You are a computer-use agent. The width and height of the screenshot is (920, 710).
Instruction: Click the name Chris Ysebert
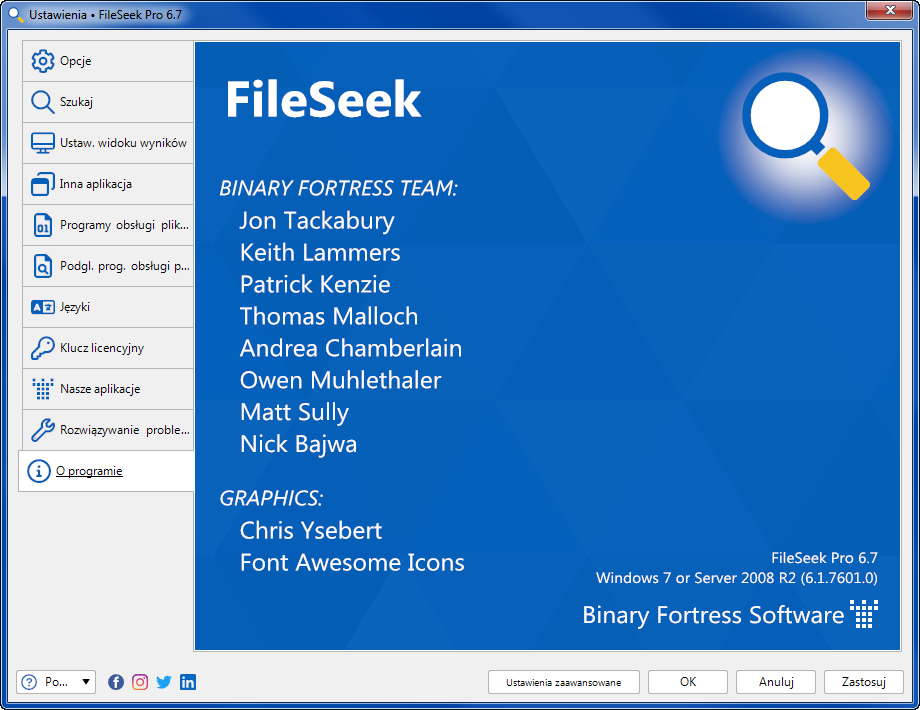point(310,530)
